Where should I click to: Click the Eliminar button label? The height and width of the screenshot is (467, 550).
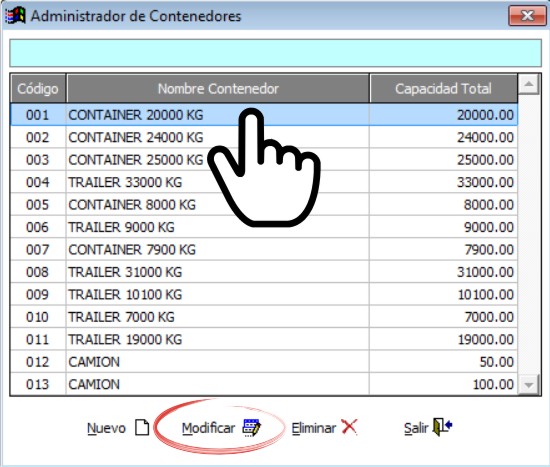(314, 428)
